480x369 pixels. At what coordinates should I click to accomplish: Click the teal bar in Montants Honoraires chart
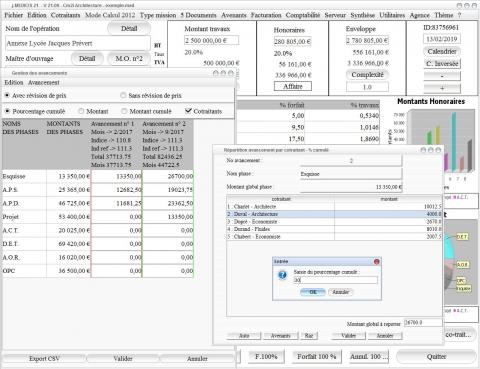[454, 141]
